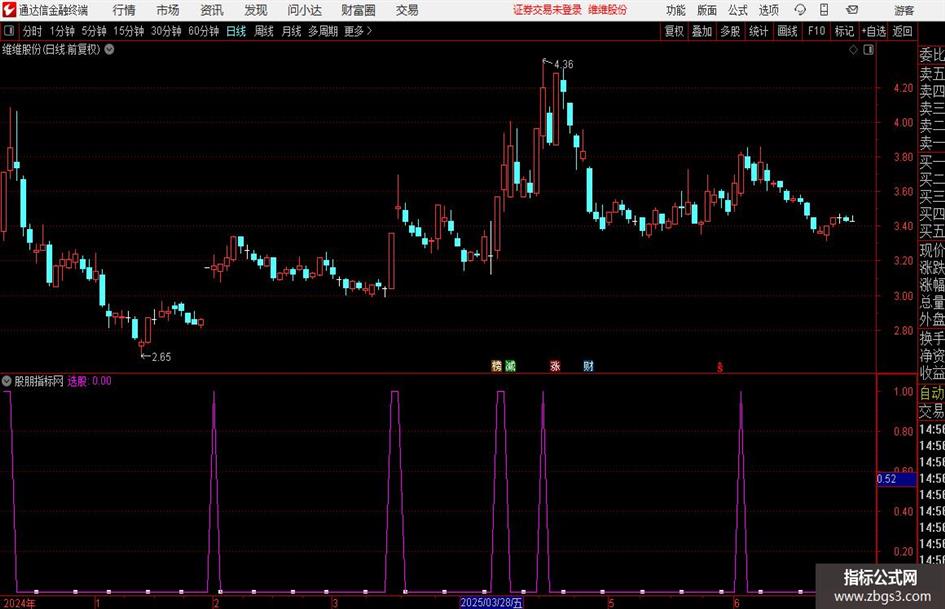Image resolution: width=945 pixels, height=609 pixels.
Task: Open the 市场 menu
Action: 168,10
